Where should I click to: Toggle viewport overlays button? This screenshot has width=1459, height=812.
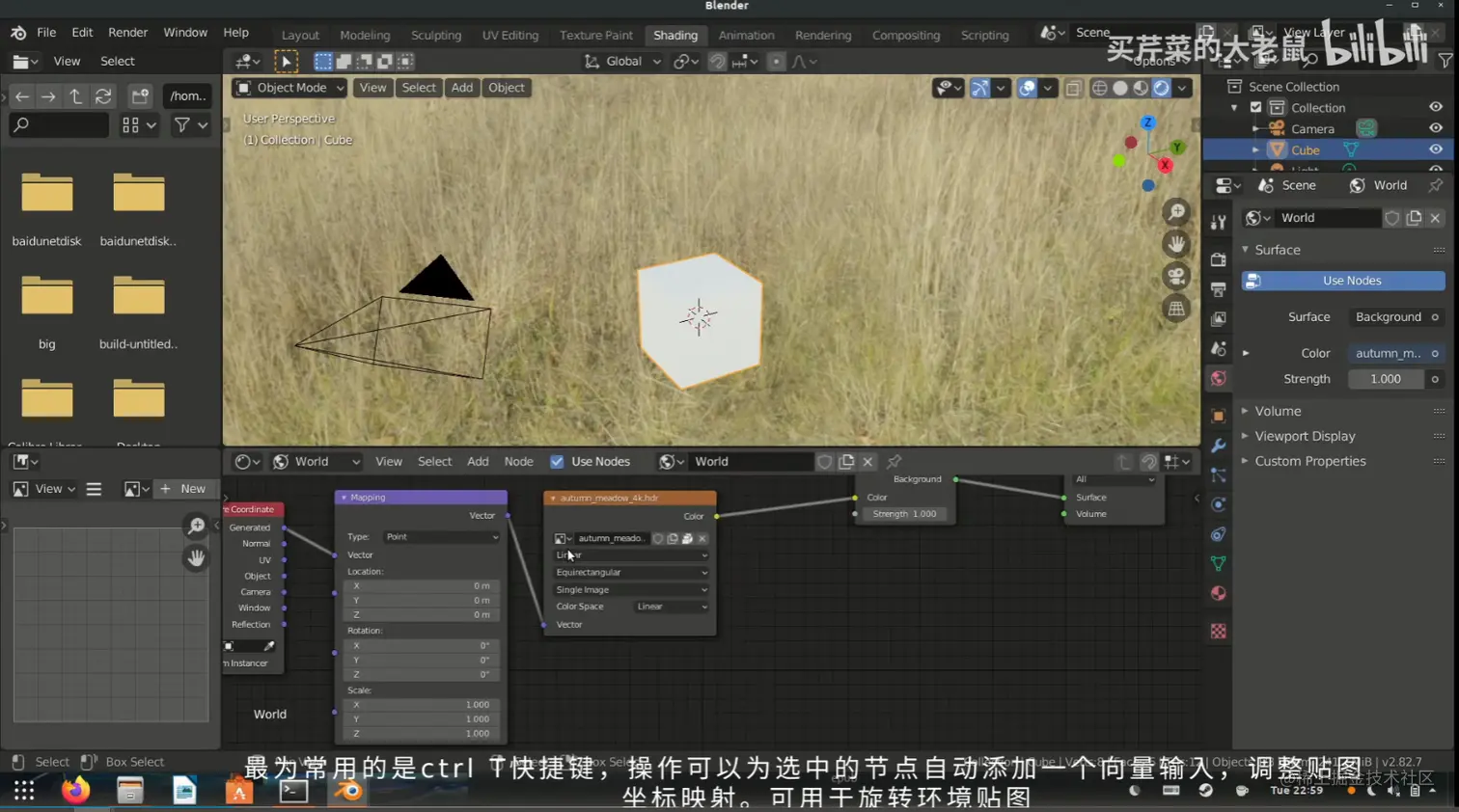tap(1028, 88)
